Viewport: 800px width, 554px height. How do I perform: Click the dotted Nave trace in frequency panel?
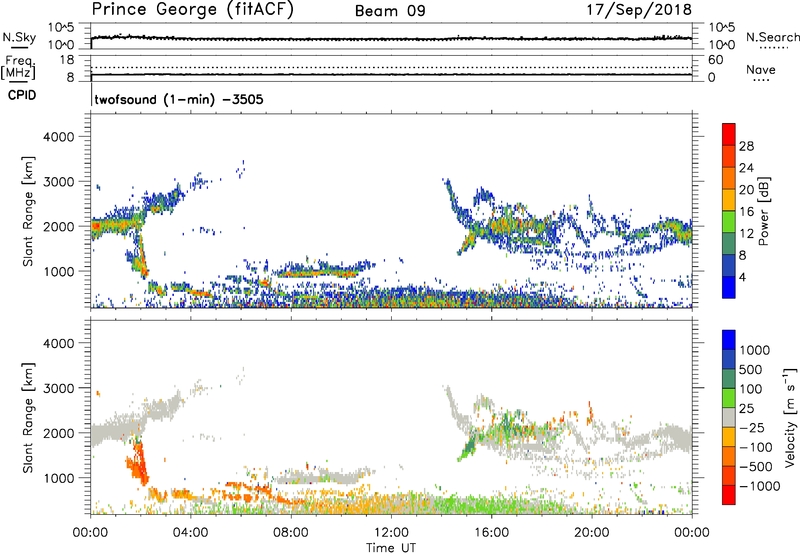click(x=391, y=67)
